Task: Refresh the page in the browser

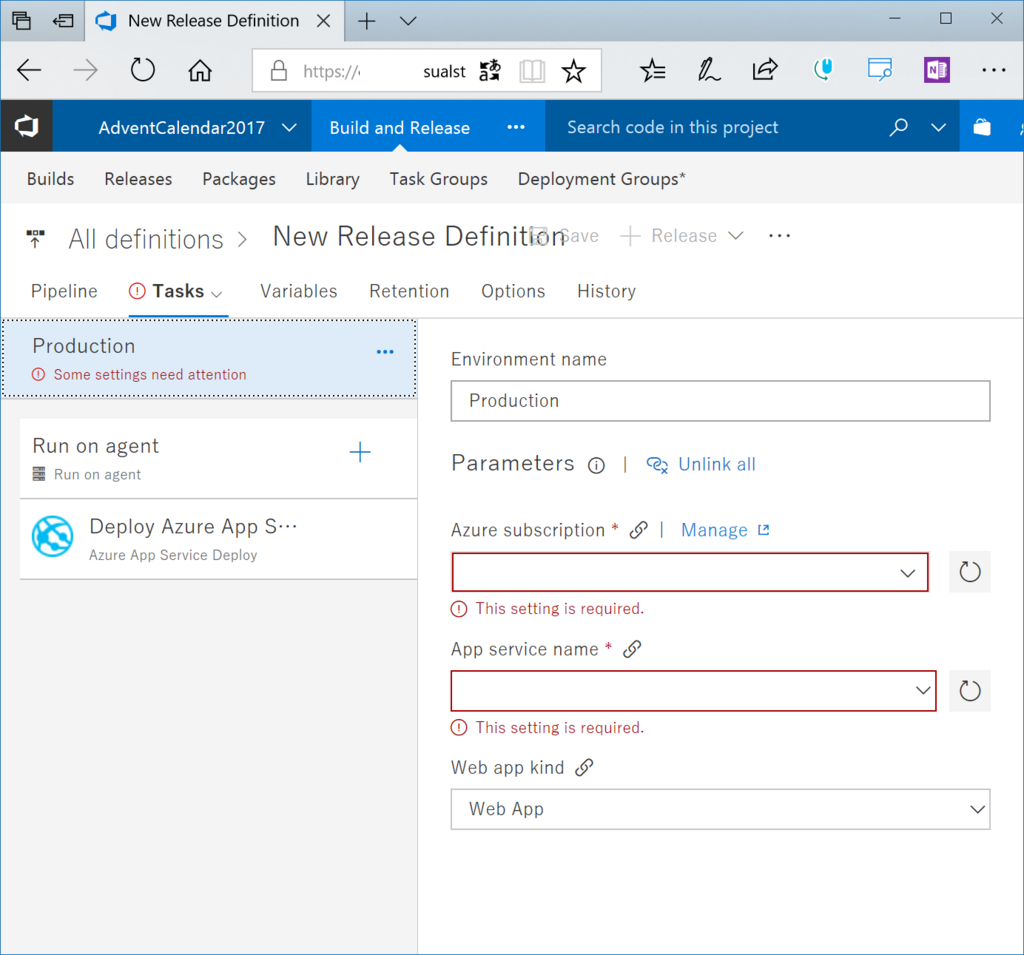Action: (142, 70)
